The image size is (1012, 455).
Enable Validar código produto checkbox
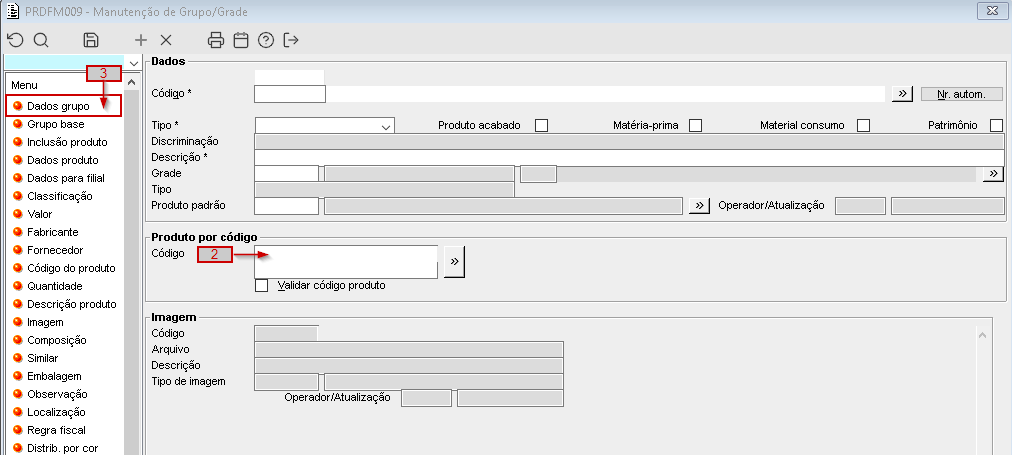(x=261, y=285)
